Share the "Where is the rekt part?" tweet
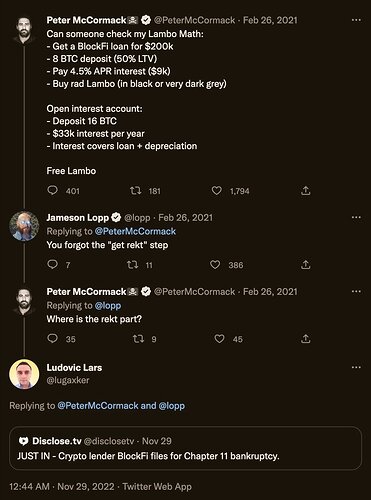The height and width of the screenshot is (500, 371). point(306,339)
